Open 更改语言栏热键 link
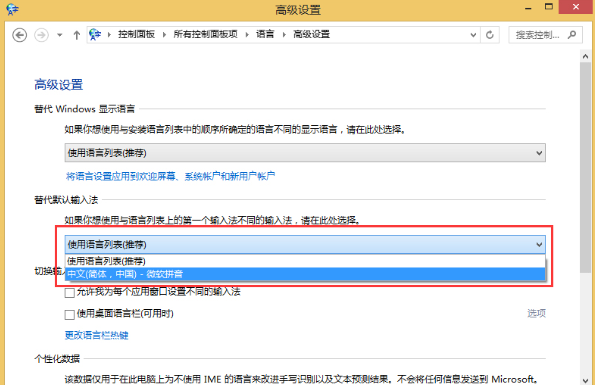The image size is (595, 385). click(x=96, y=335)
